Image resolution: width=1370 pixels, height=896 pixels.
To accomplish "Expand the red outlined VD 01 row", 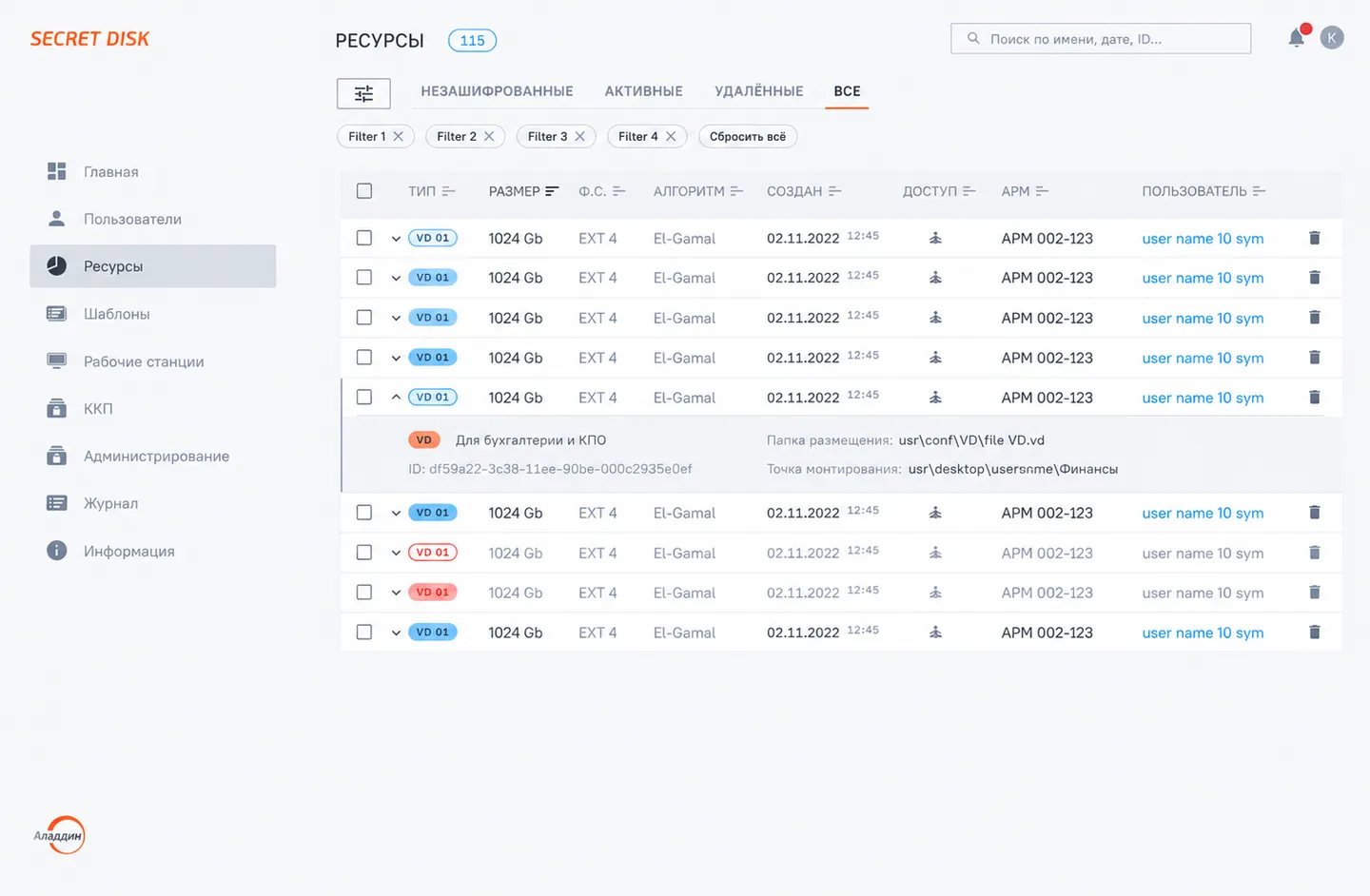I will [x=396, y=553].
